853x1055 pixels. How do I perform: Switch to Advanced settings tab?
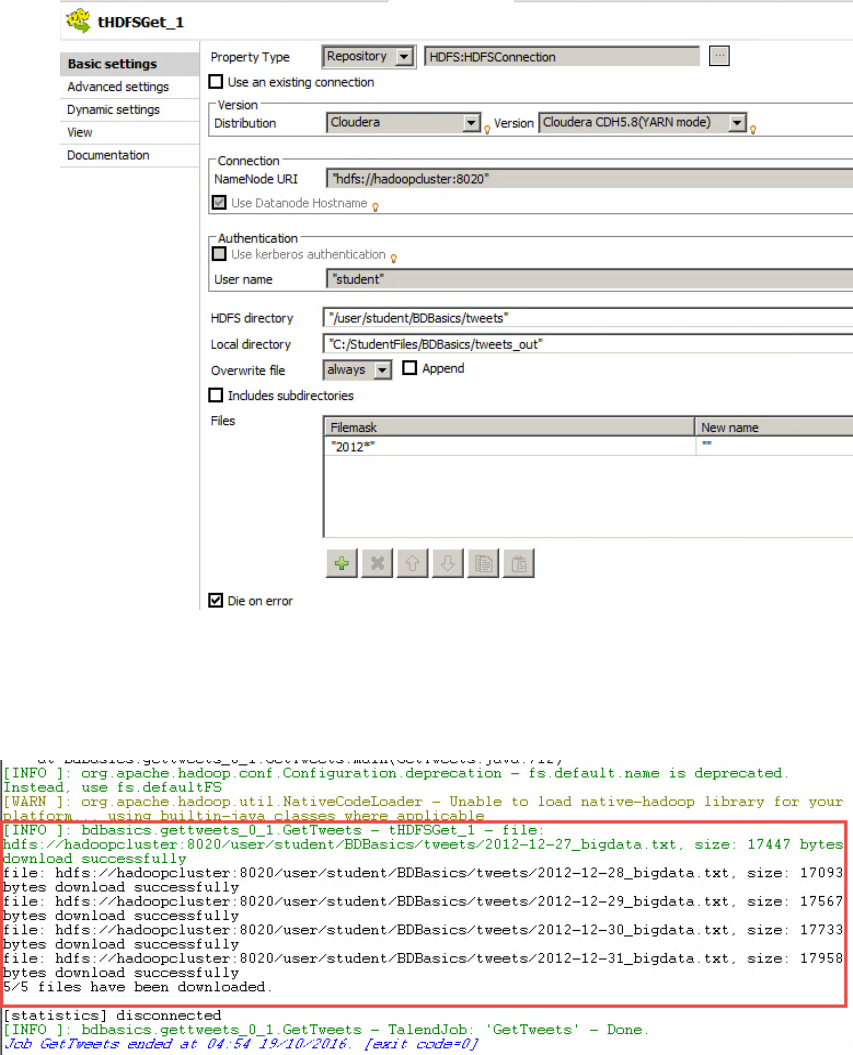click(x=118, y=87)
